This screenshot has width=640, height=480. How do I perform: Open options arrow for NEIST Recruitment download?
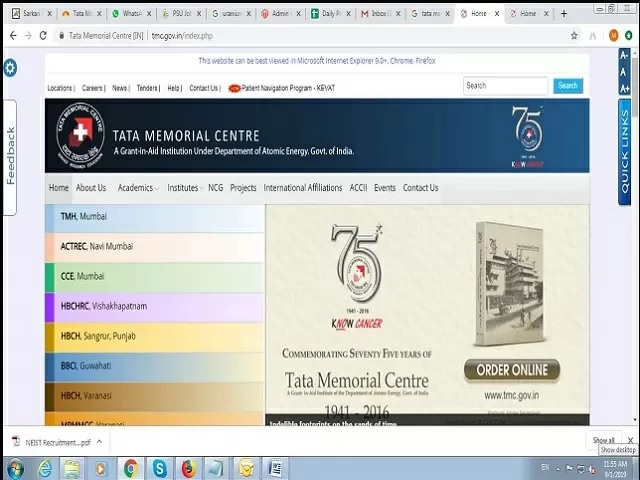coord(99,441)
